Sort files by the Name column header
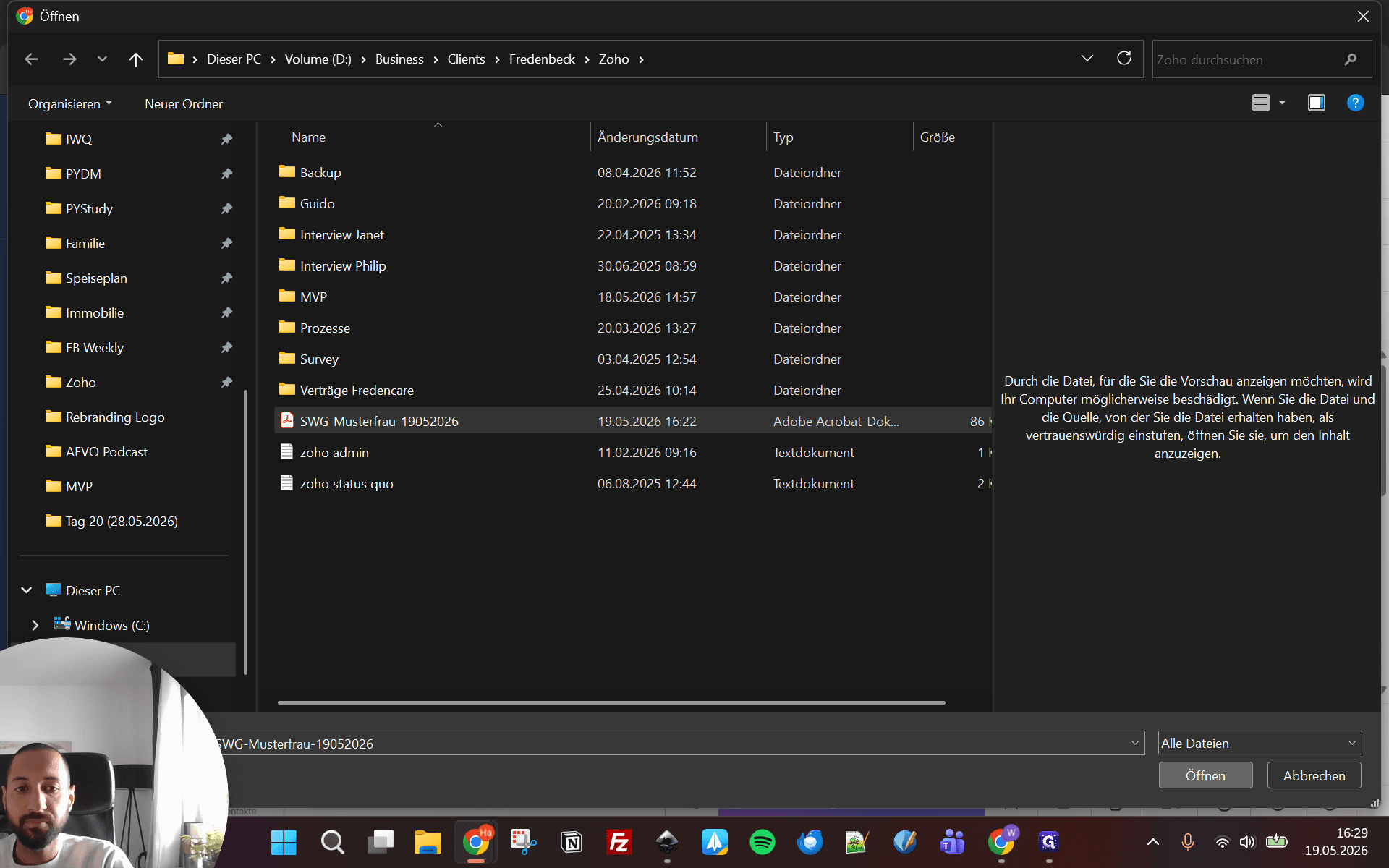 (x=308, y=137)
